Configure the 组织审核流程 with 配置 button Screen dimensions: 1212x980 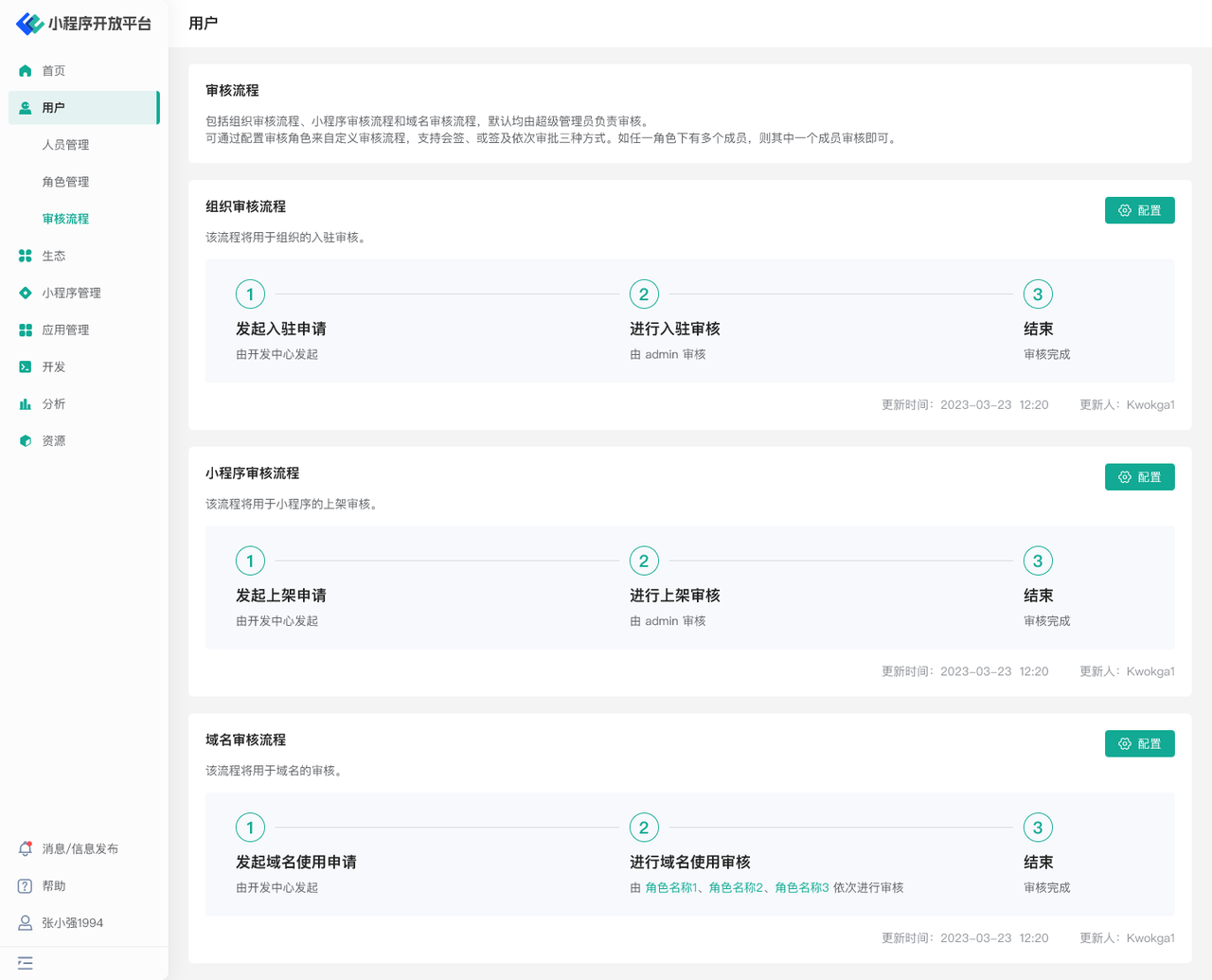(1139, 210)
